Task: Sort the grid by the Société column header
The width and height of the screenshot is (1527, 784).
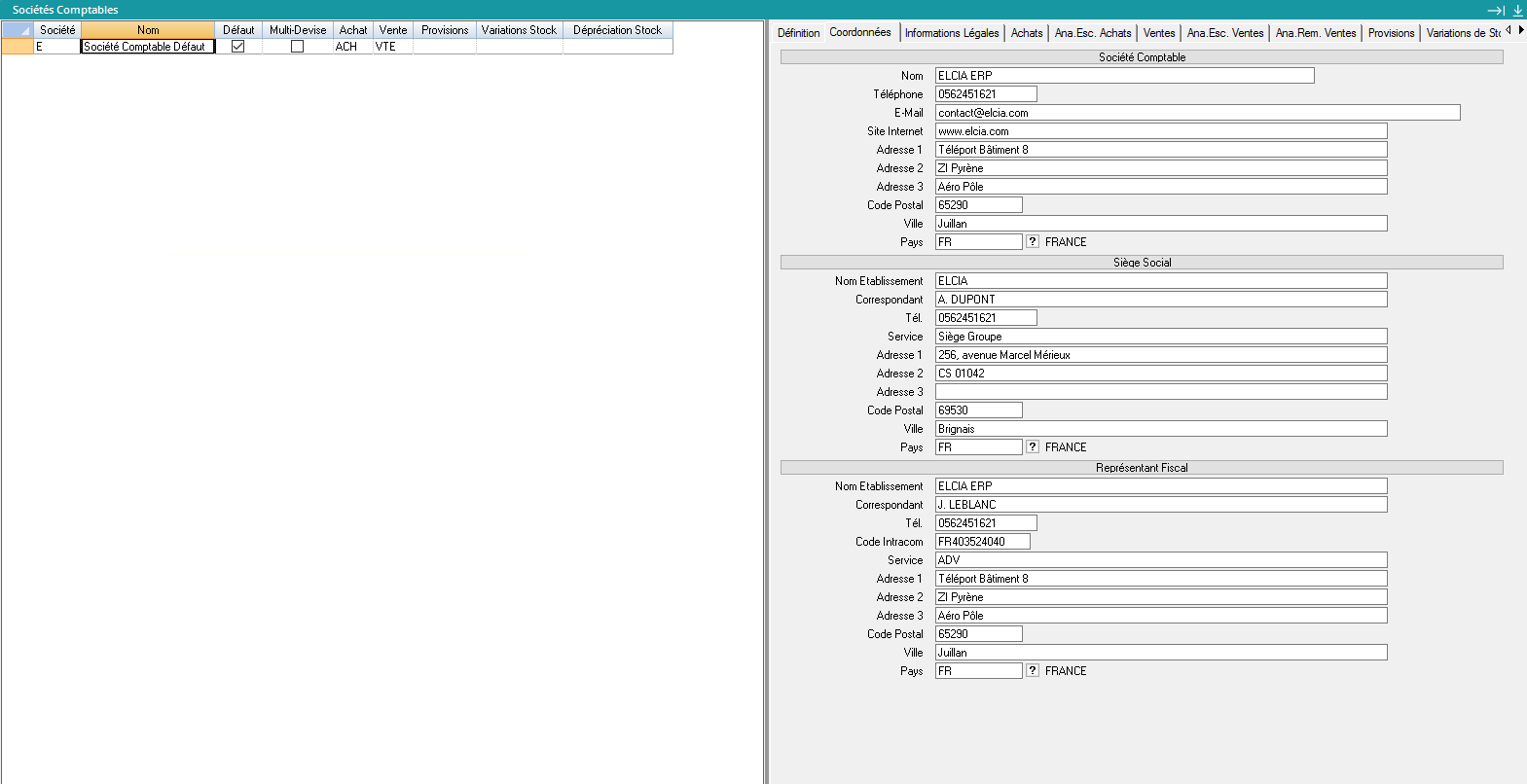Action: 57,30
